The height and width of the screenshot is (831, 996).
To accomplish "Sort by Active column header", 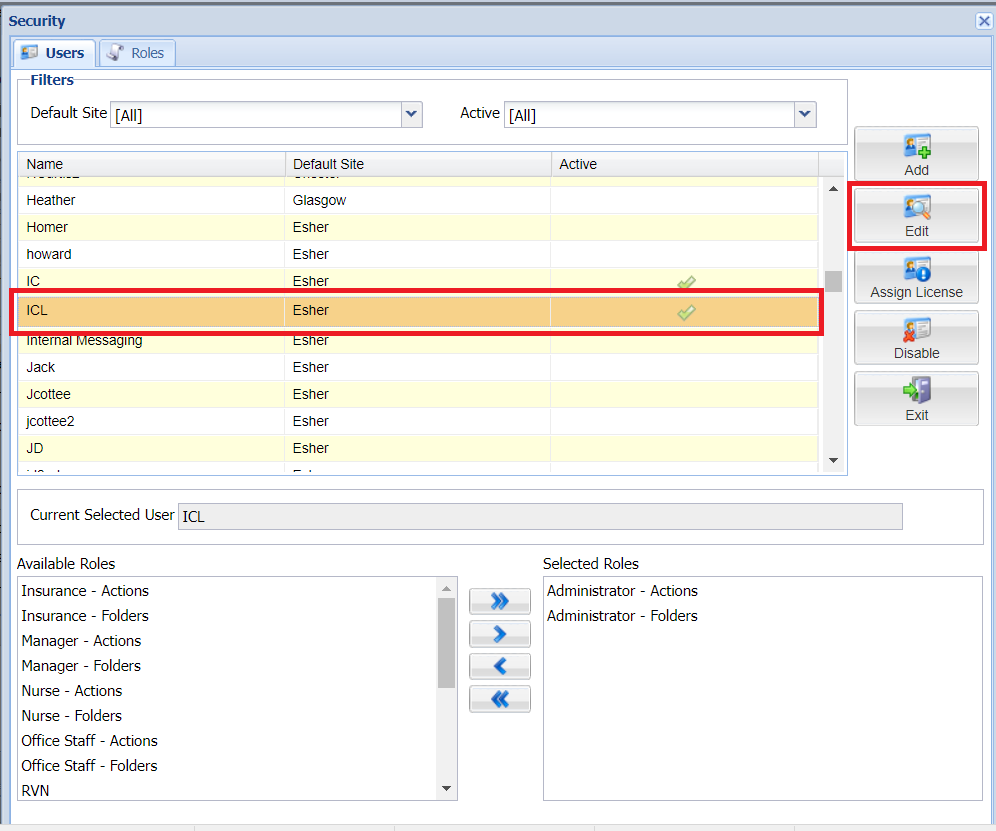I will click(685, 164).
